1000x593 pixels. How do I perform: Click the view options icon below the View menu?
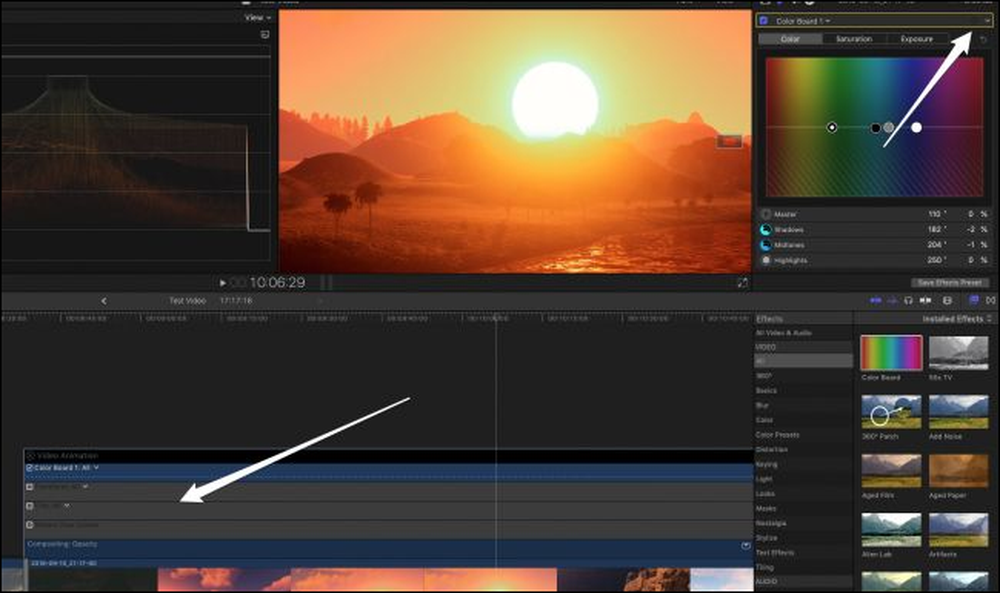click(265, 34)
